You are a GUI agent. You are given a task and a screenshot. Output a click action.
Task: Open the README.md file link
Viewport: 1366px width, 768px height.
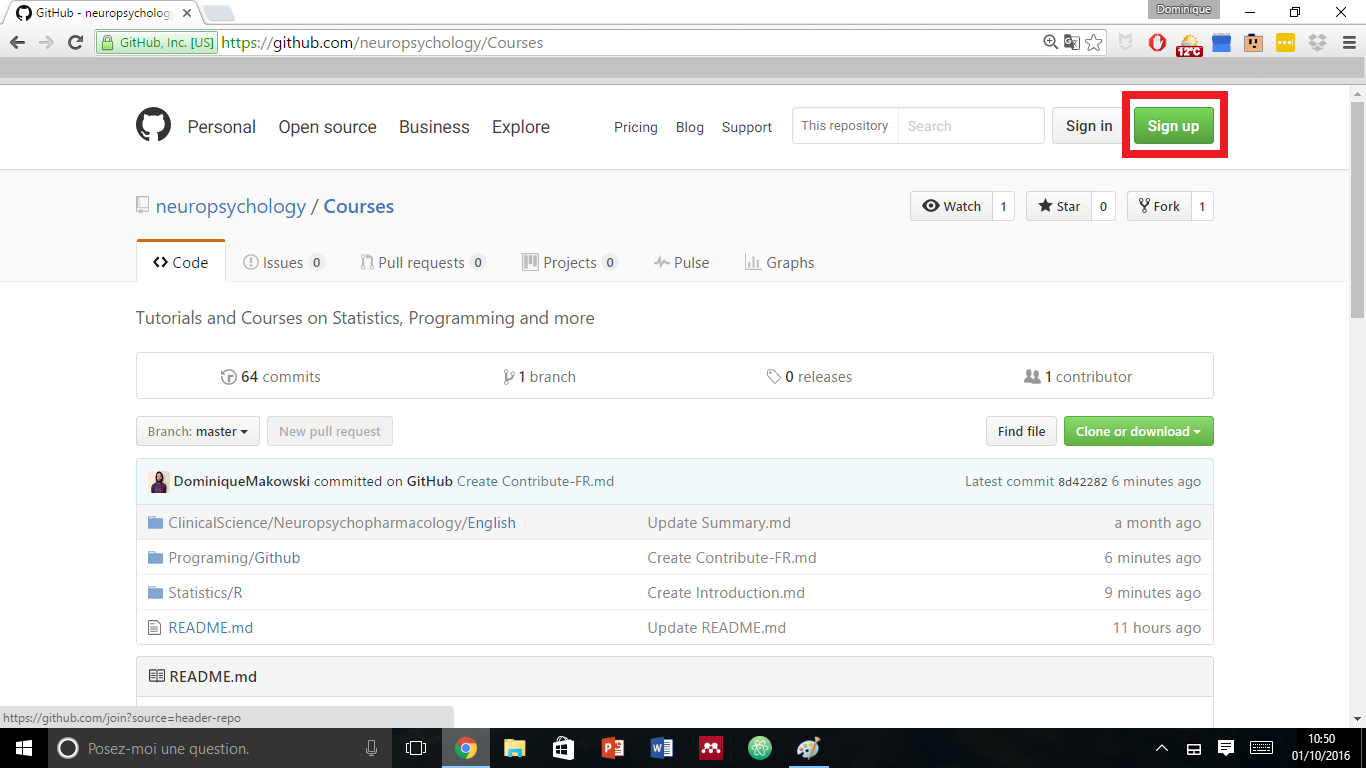point(211,628)
